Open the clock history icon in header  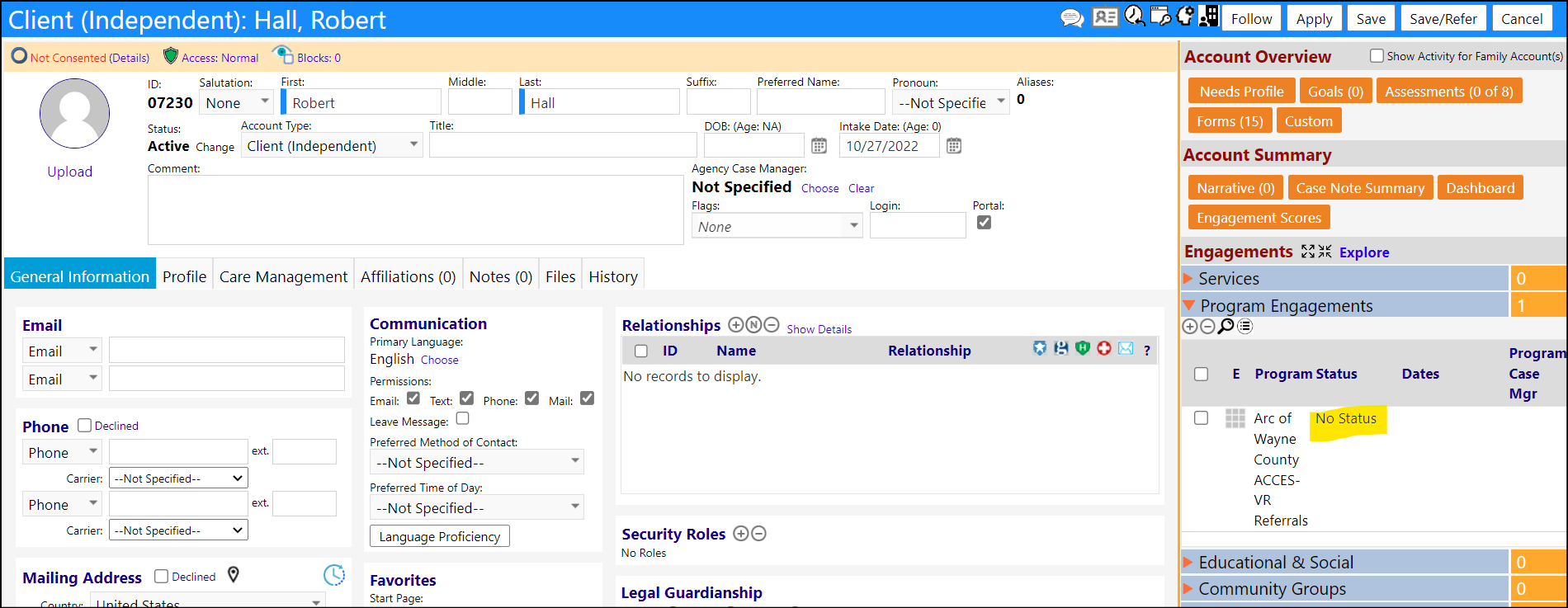tap(1135, 16)
